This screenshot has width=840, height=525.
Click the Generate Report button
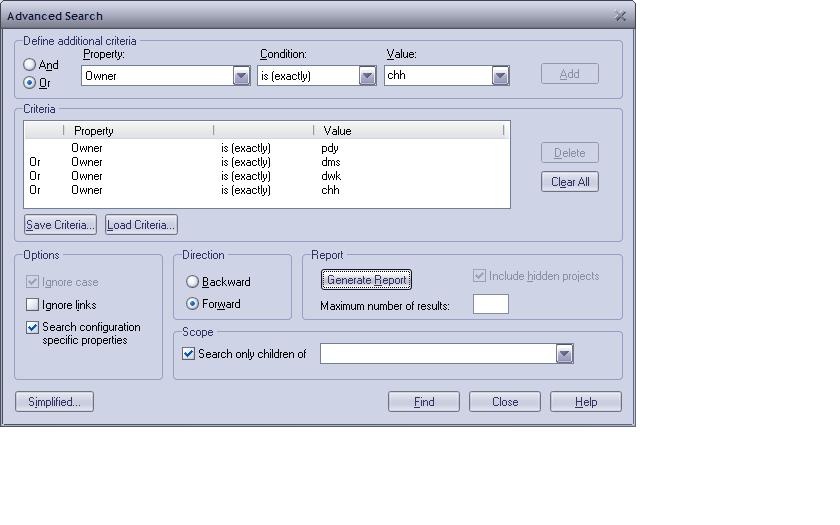[366, 280]
